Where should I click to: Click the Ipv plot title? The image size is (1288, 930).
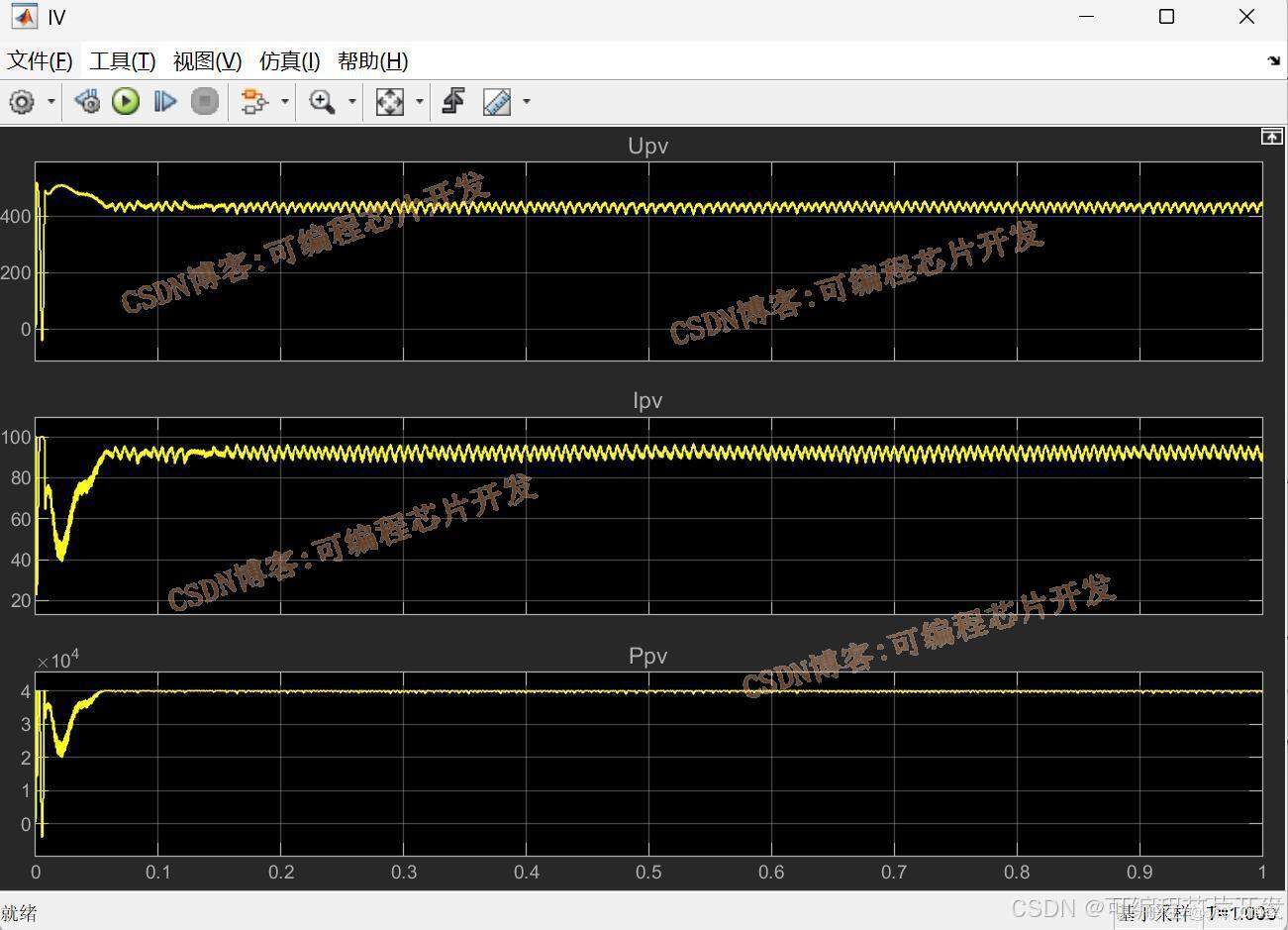[647, 400]
